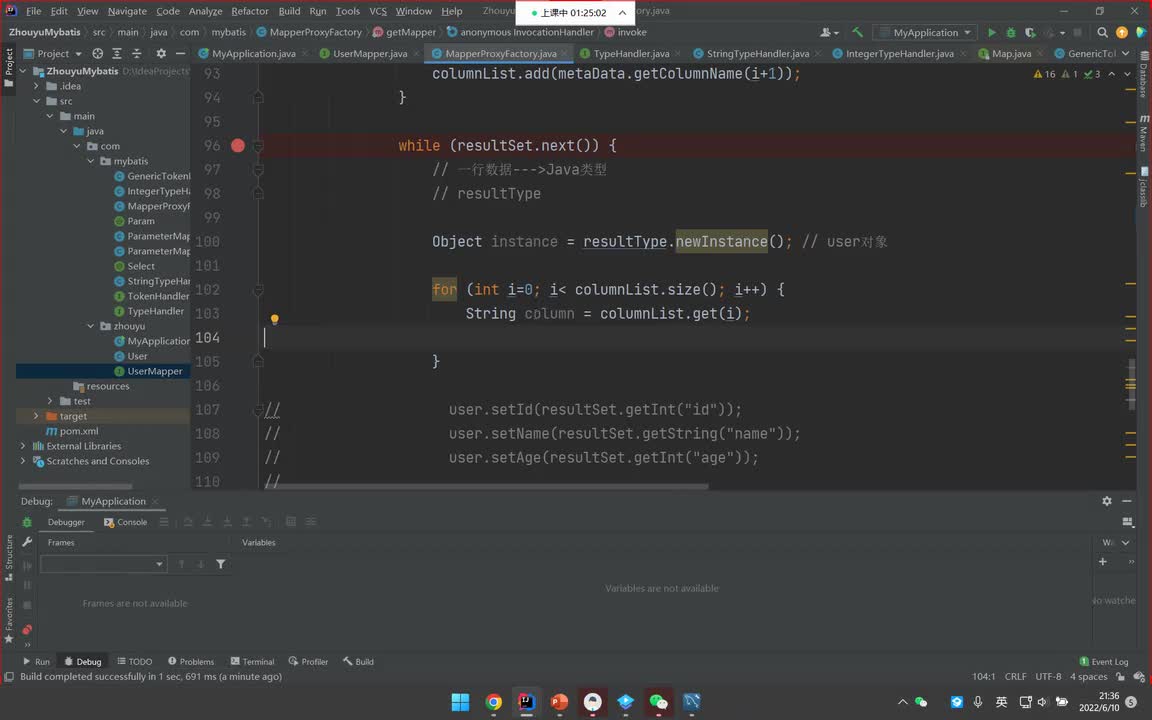The height and width of the screenshot is (720, 1152).
Task: Open PowerPoint from the Windows taskbar
Action: tap(559, 702)
